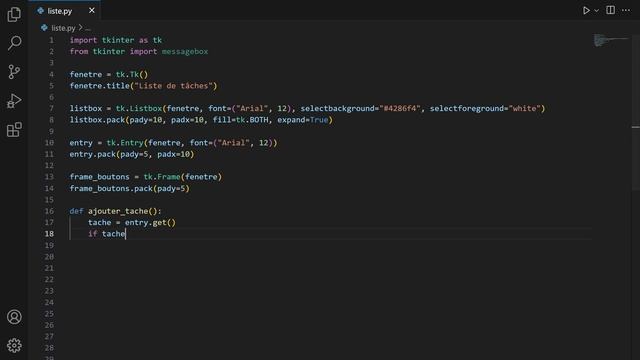Click tk.BOTH on line 8
The image size is (640, 360).
coord(252,120)
